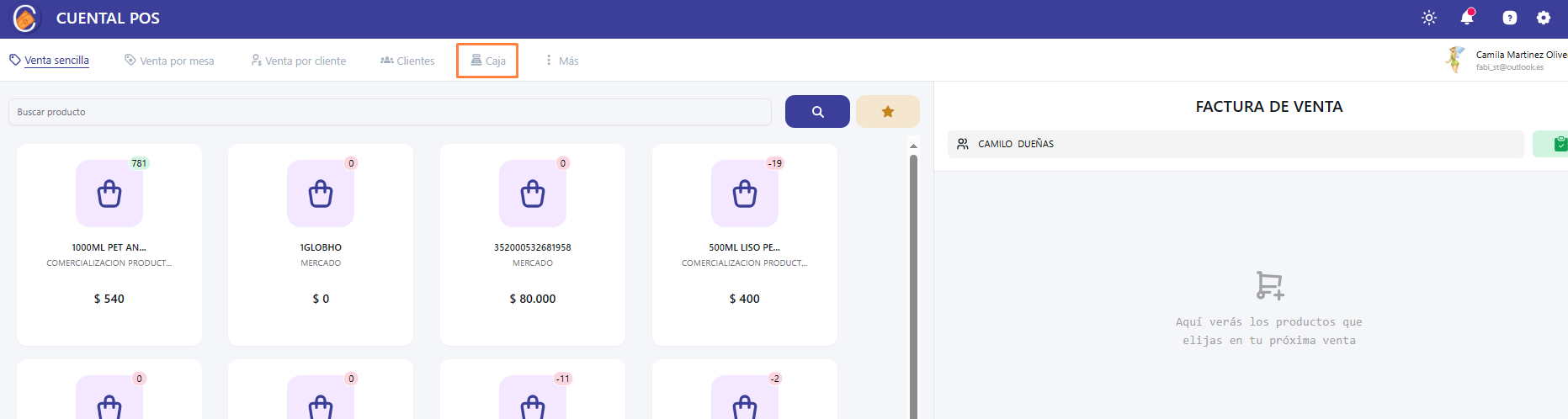This screenshot has width=1568, height=419.
Task: Add 1000ML PET product to sale
Action: (x=109, y=244)
